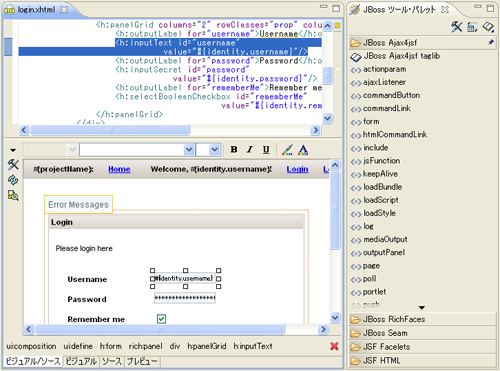Click the Username input field in preview
The width and height of the screenshot is (500, 371).
click(185, 278)
